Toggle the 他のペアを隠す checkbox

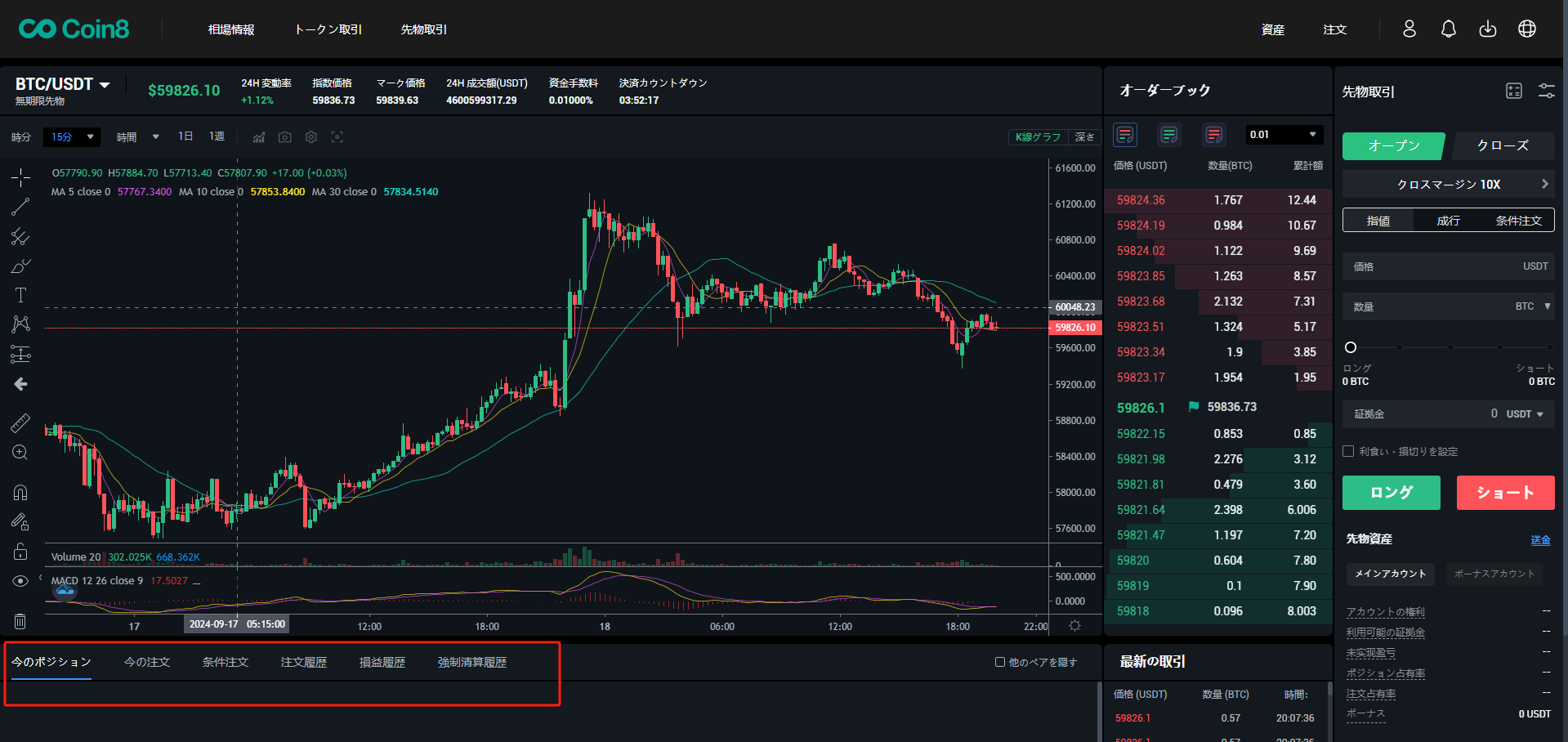(999, 662)
